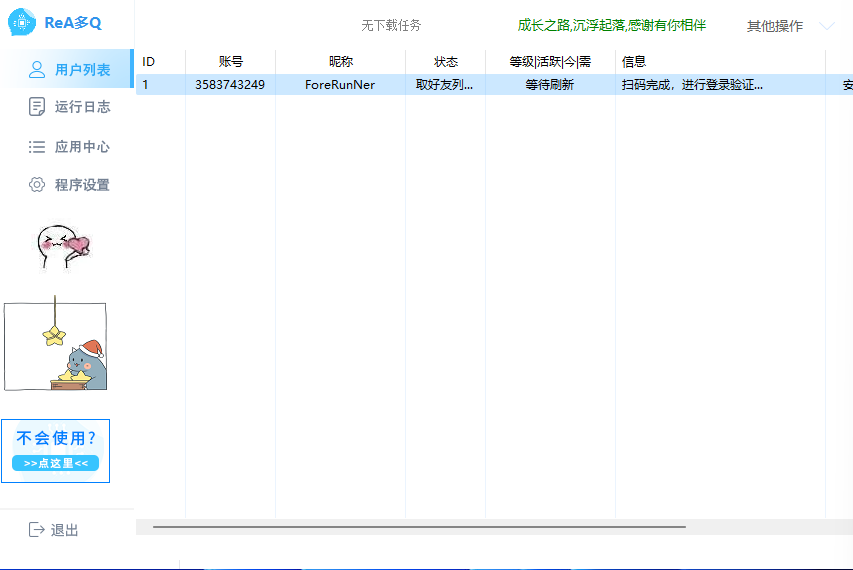Screen dimensions: 853x570
Task: Click the 不会使用? help text
Action: click(x=56, y=438)
